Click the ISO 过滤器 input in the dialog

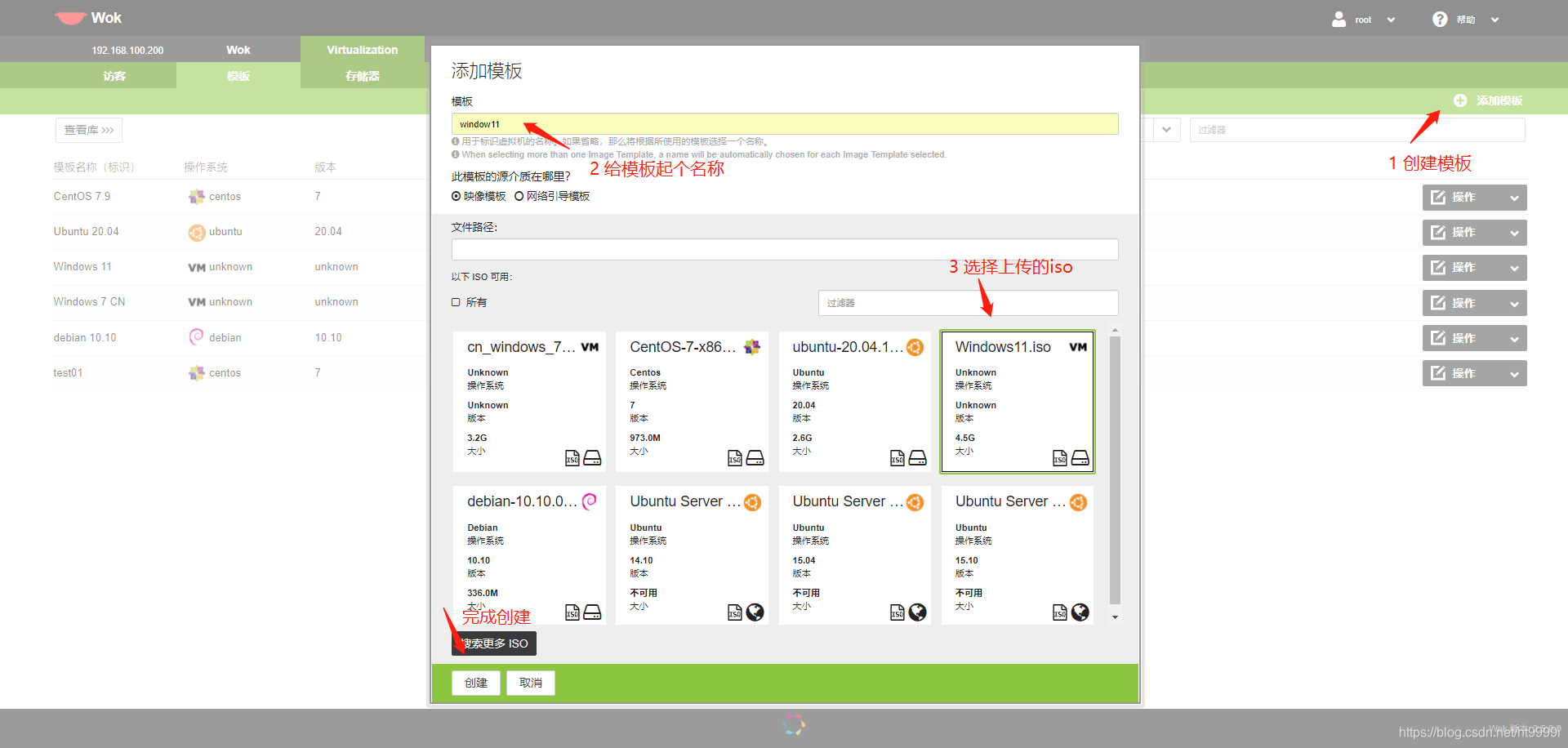click(969, 303)
